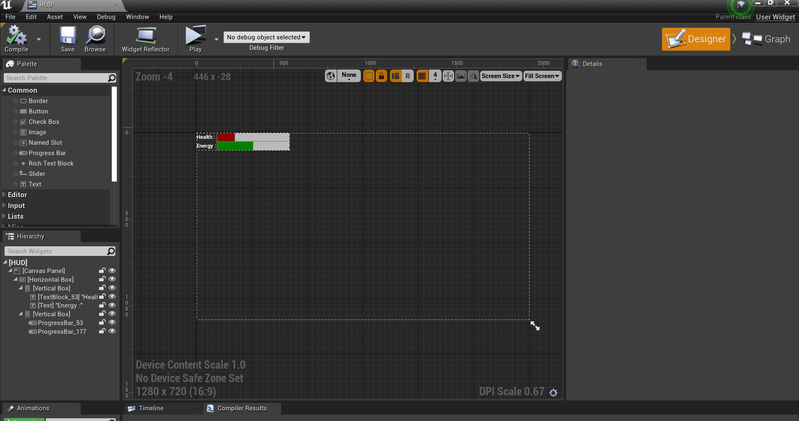Click the landscape image icon in designer toolbar
Image resolution: width=799 pixels, height=421 pixels.
click(x=461, y=76)
